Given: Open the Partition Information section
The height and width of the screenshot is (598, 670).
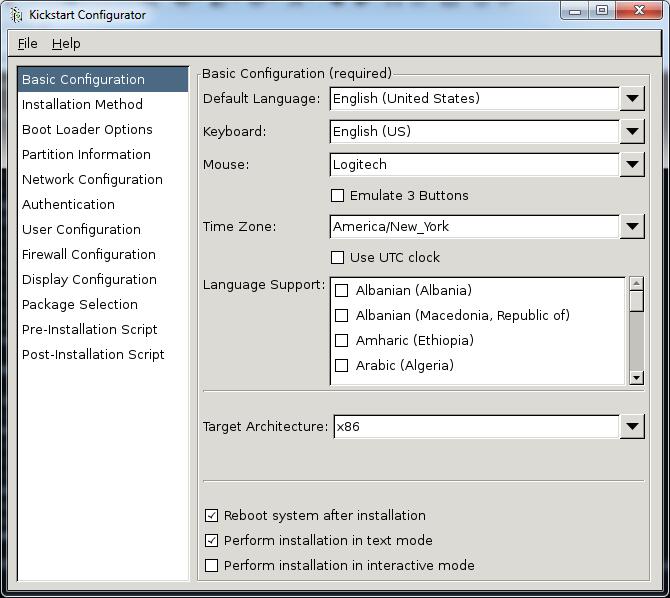Looking at the screenshot, I should click(86, 154).
